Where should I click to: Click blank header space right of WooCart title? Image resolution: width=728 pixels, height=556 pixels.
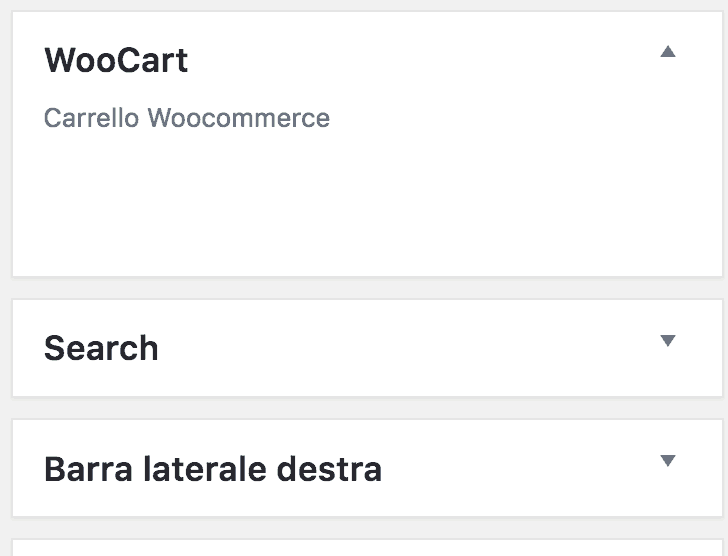tap(420, 61)
